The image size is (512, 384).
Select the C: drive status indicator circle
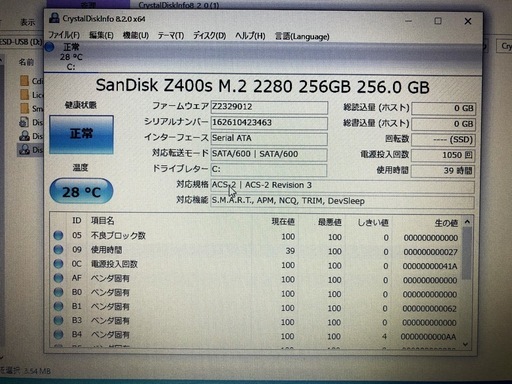coord(49,47)
